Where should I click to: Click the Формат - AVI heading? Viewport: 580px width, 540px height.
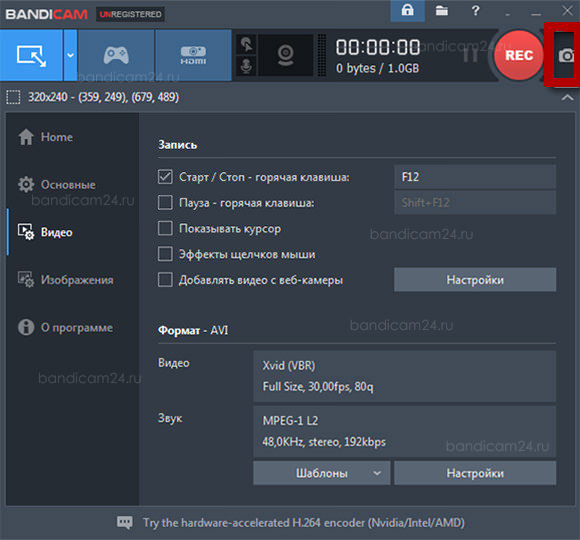coord(193,330)
